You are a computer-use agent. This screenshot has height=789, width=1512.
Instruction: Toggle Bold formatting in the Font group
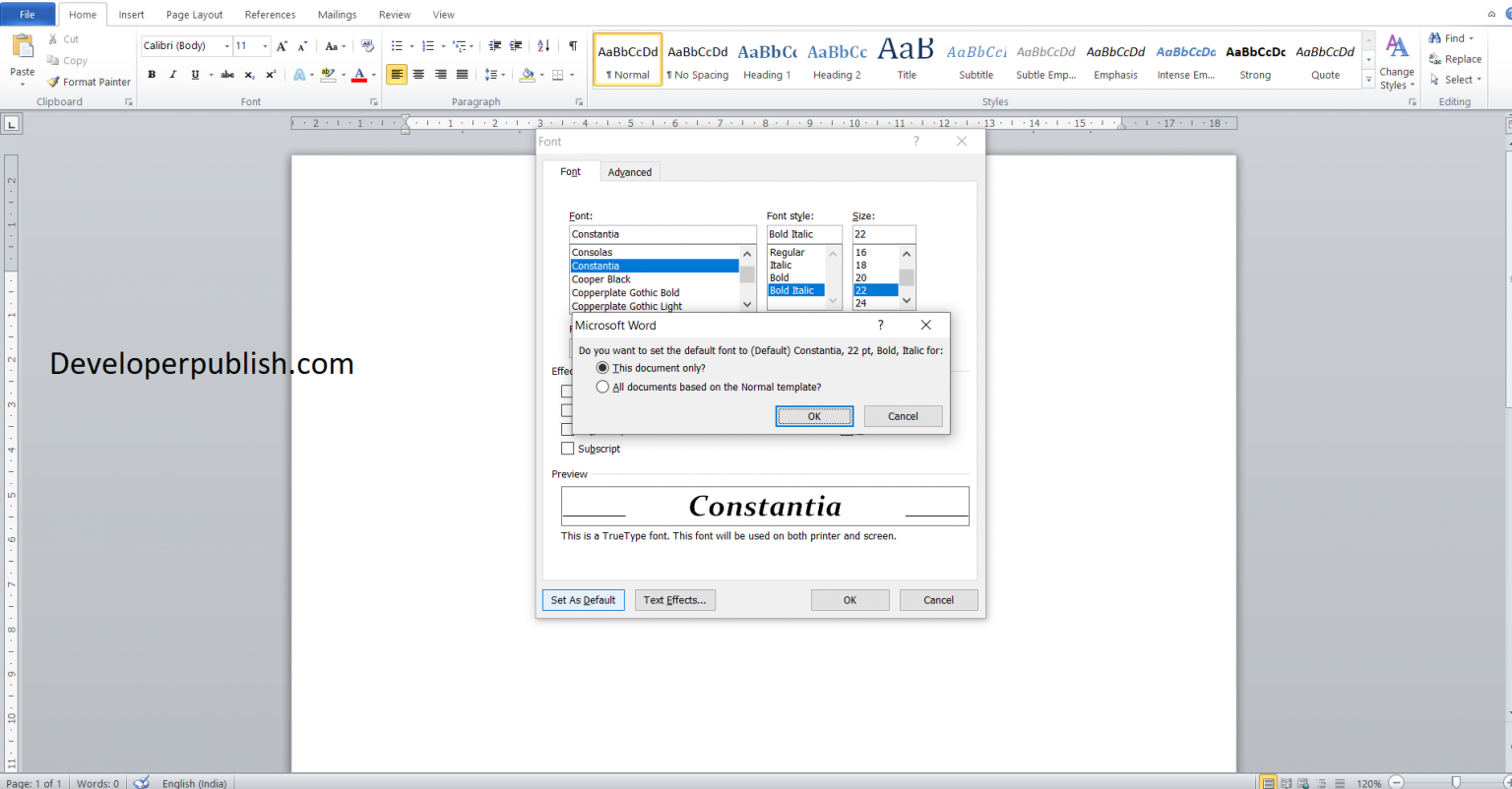151,74
